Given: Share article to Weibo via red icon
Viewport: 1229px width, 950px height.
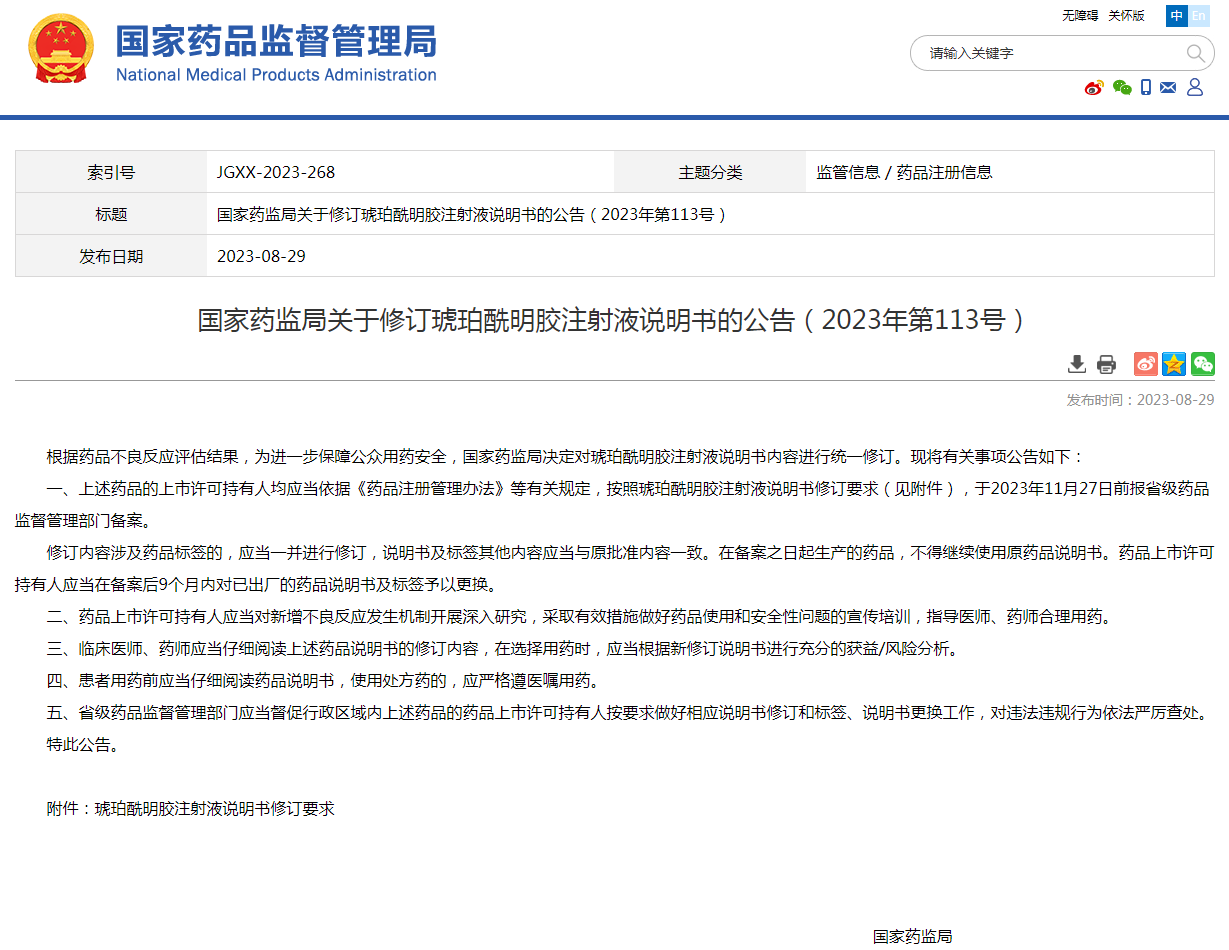Looking at the screenshot, I should point(1145,364).
